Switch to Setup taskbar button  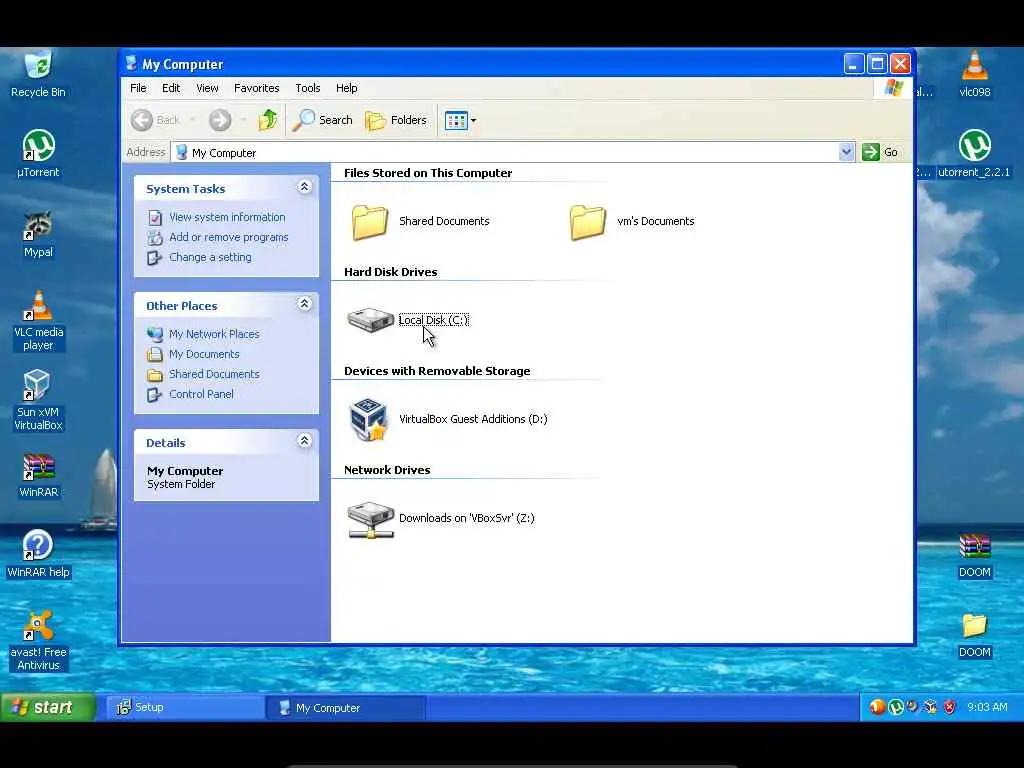point(185,708)
